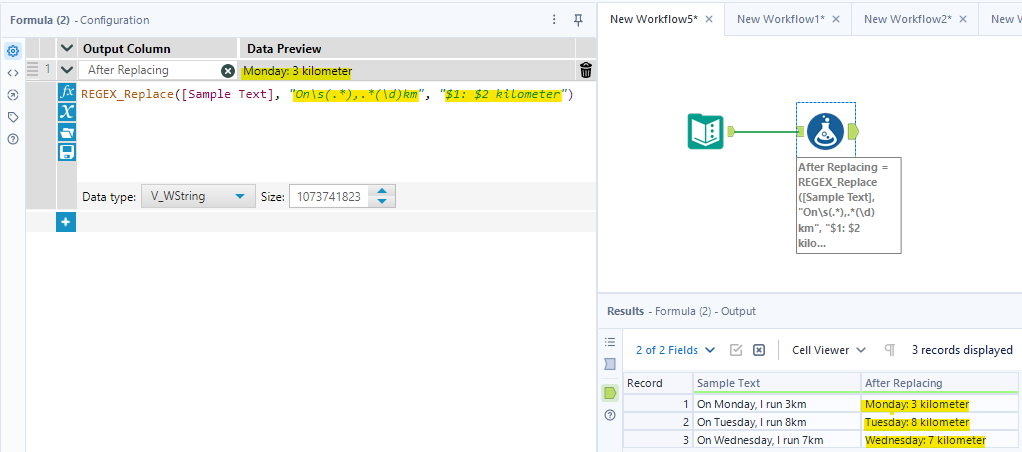
Task: Open the Configuration gear tab in the sidebar
Action: click(13, 50)
